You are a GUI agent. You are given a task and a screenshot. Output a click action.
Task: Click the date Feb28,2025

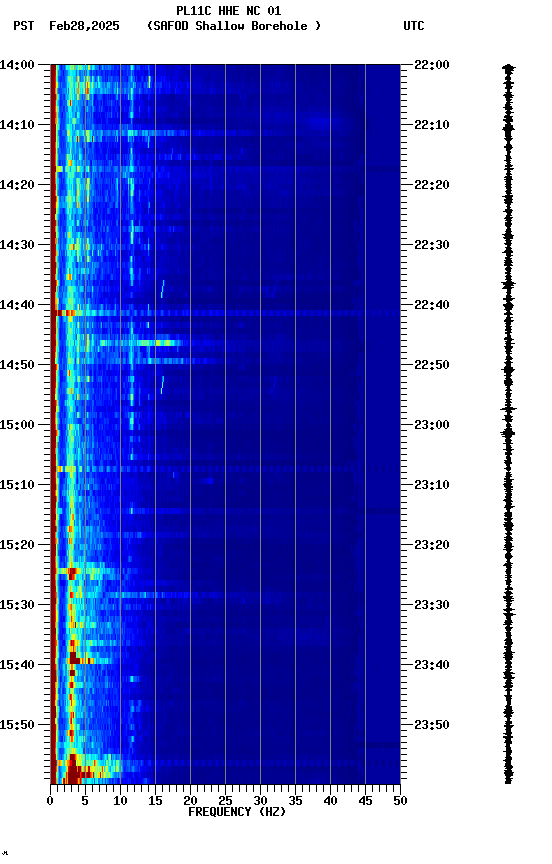84,26
